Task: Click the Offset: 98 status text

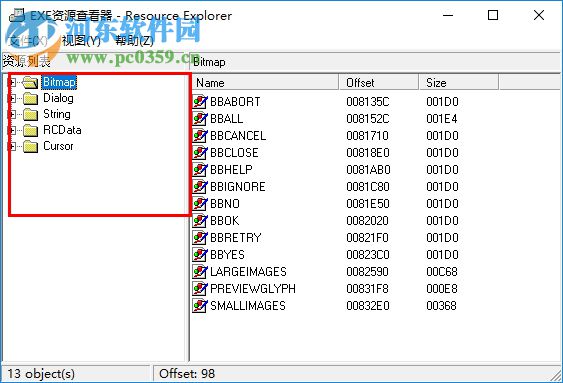Action: (x=187, y=374)
